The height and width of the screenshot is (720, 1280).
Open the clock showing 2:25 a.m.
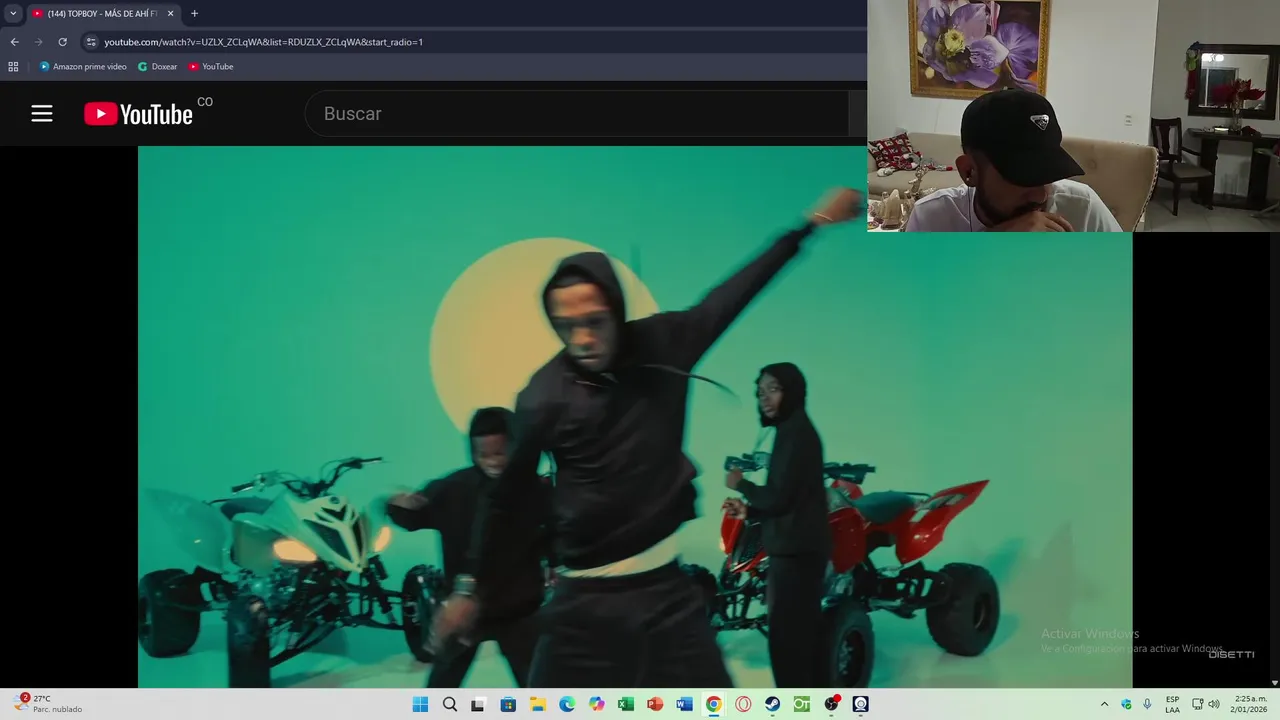pos(1249,704)
